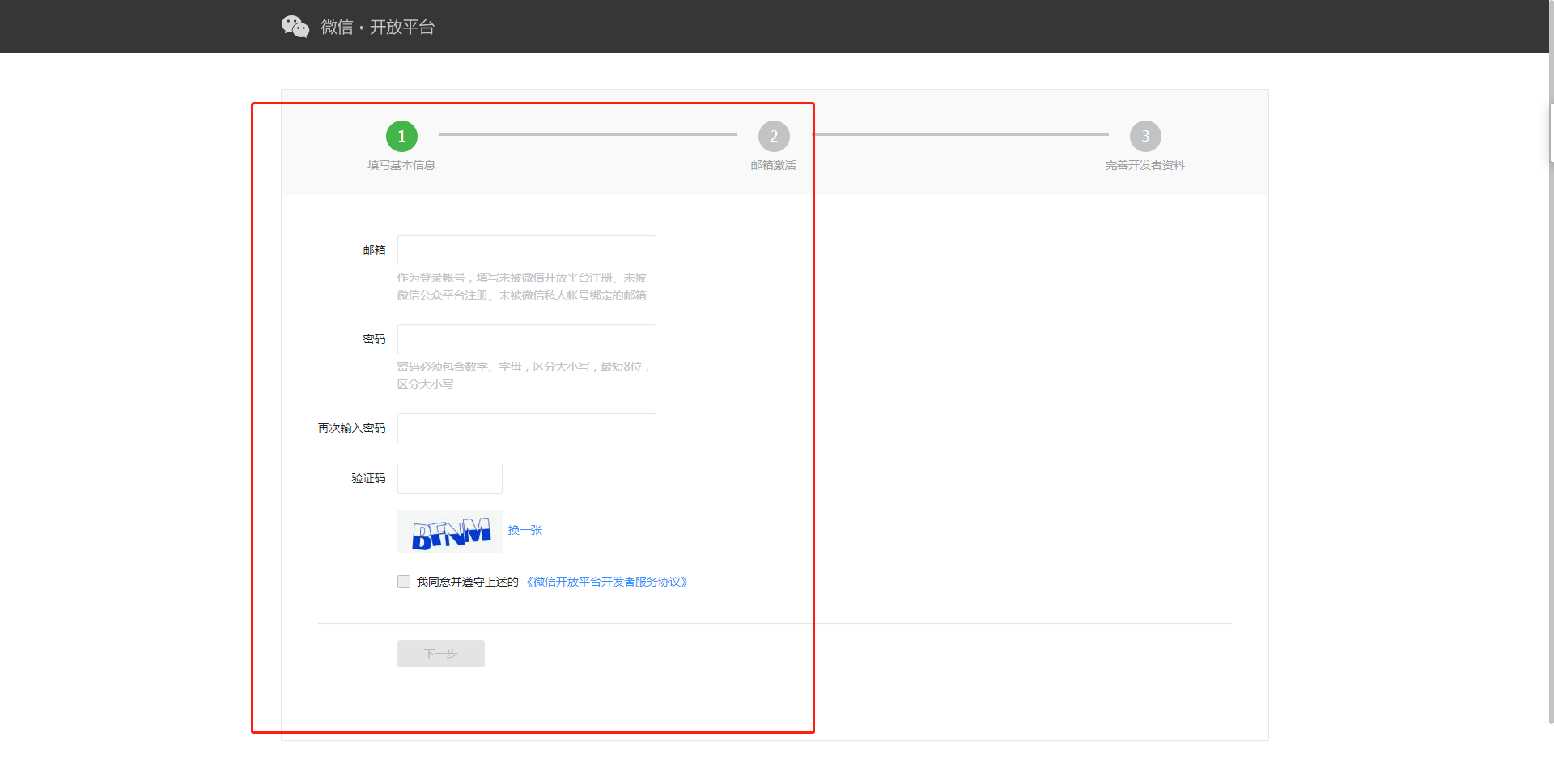Viewport: 1554px width, 784px height.
Task: Focus the 再次输入密码 confirm password field
Action: click(527, 428)
